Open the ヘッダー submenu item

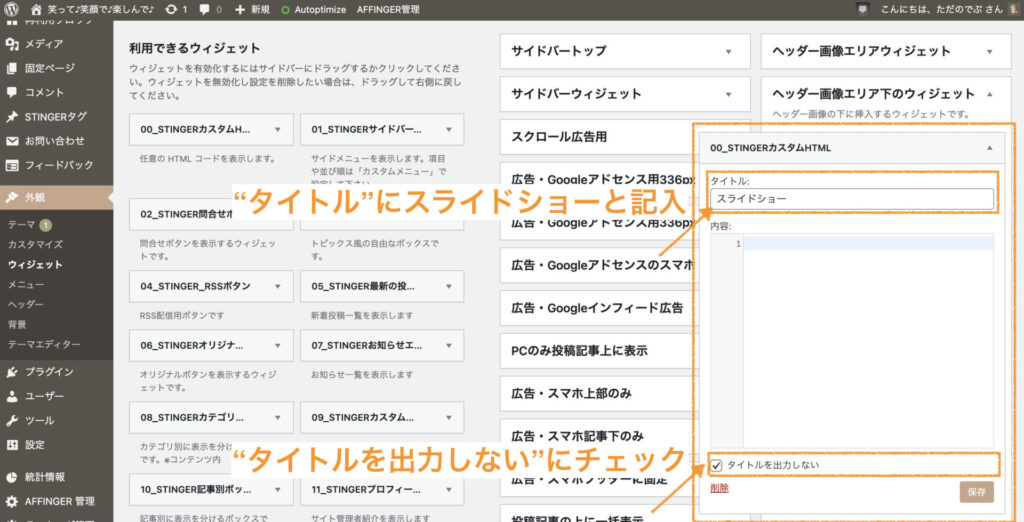point(26,304)
